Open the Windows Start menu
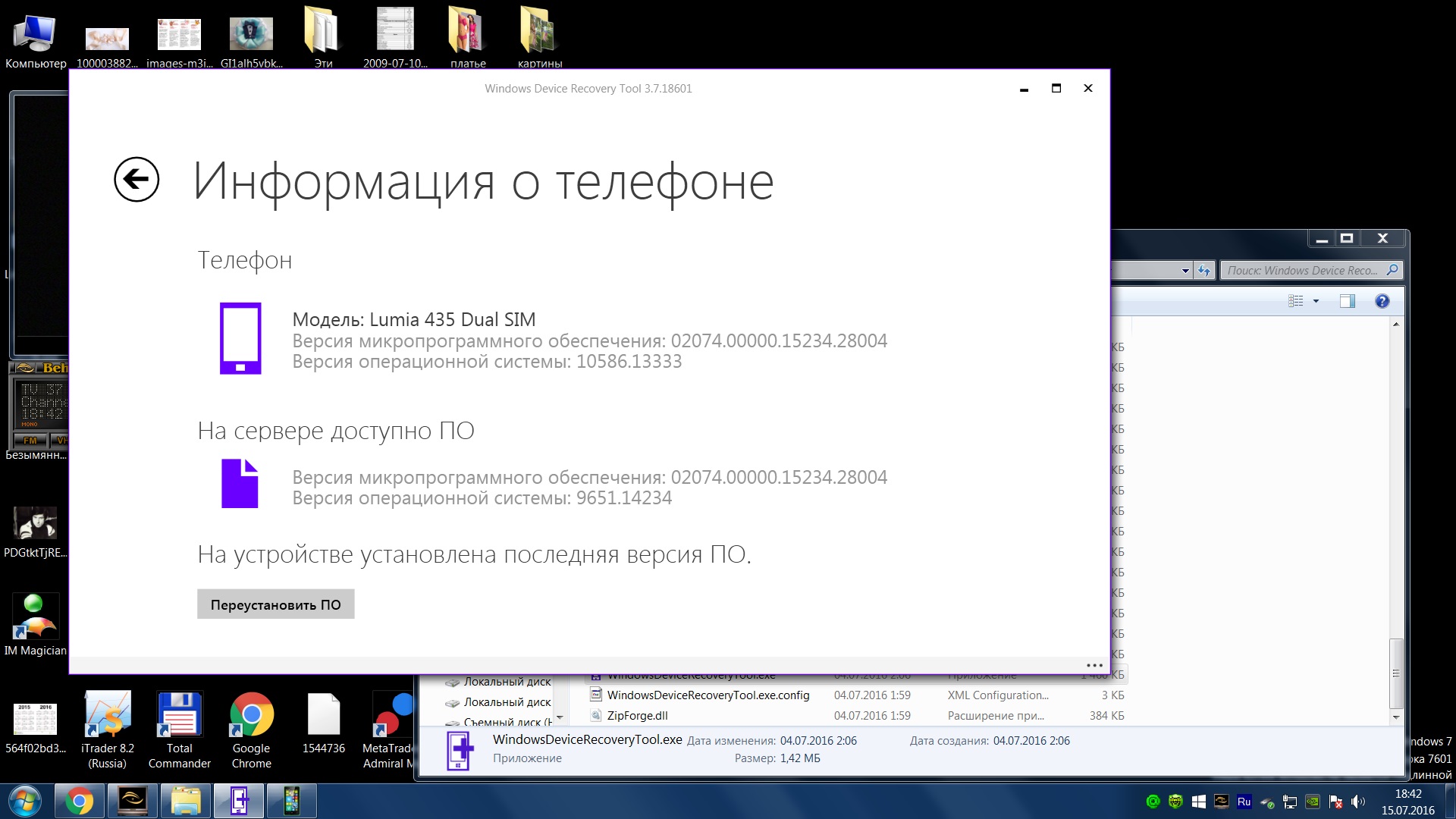1456x819 pixels. point(25,802)
